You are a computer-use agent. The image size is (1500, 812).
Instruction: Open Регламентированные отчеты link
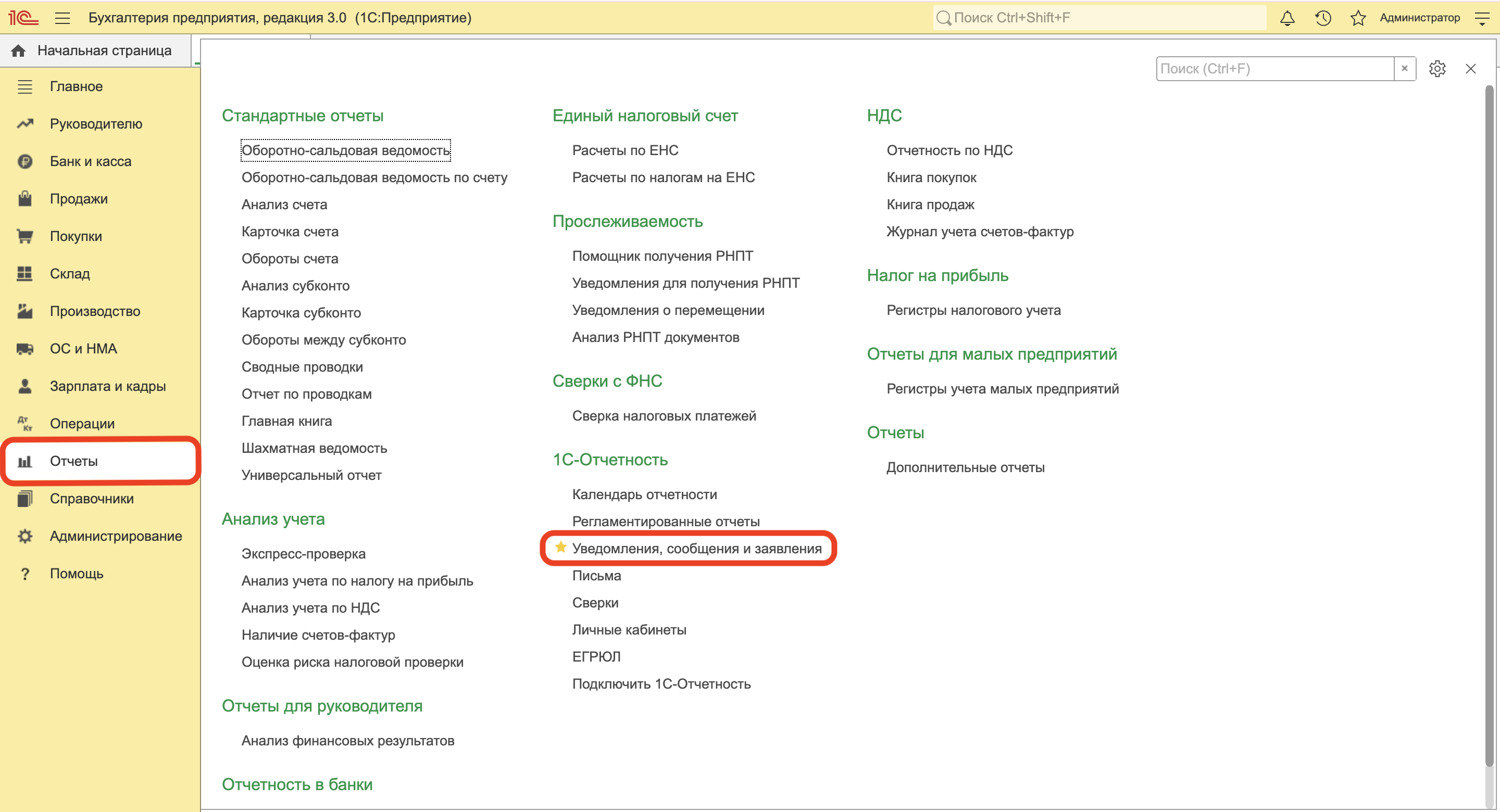tap(666, 522)
